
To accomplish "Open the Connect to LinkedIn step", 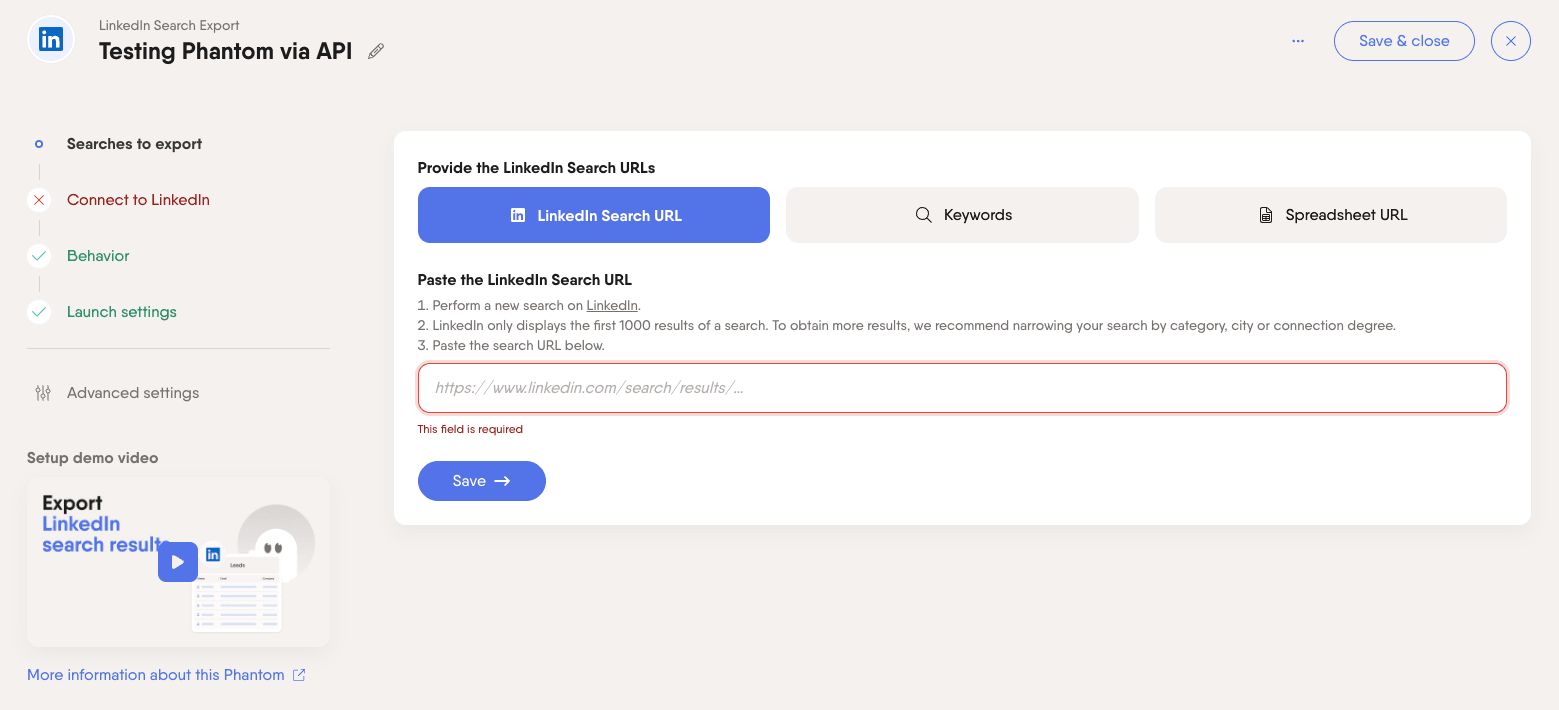I will click(138, 200).
